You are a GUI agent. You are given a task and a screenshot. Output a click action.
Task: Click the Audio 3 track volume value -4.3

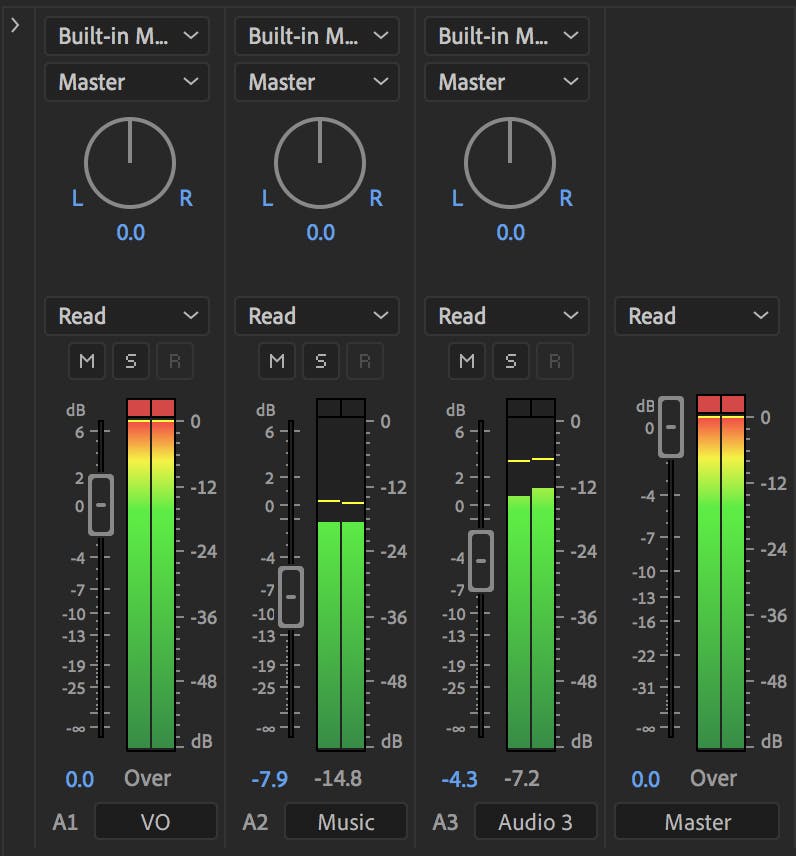[x=459, y=779]
